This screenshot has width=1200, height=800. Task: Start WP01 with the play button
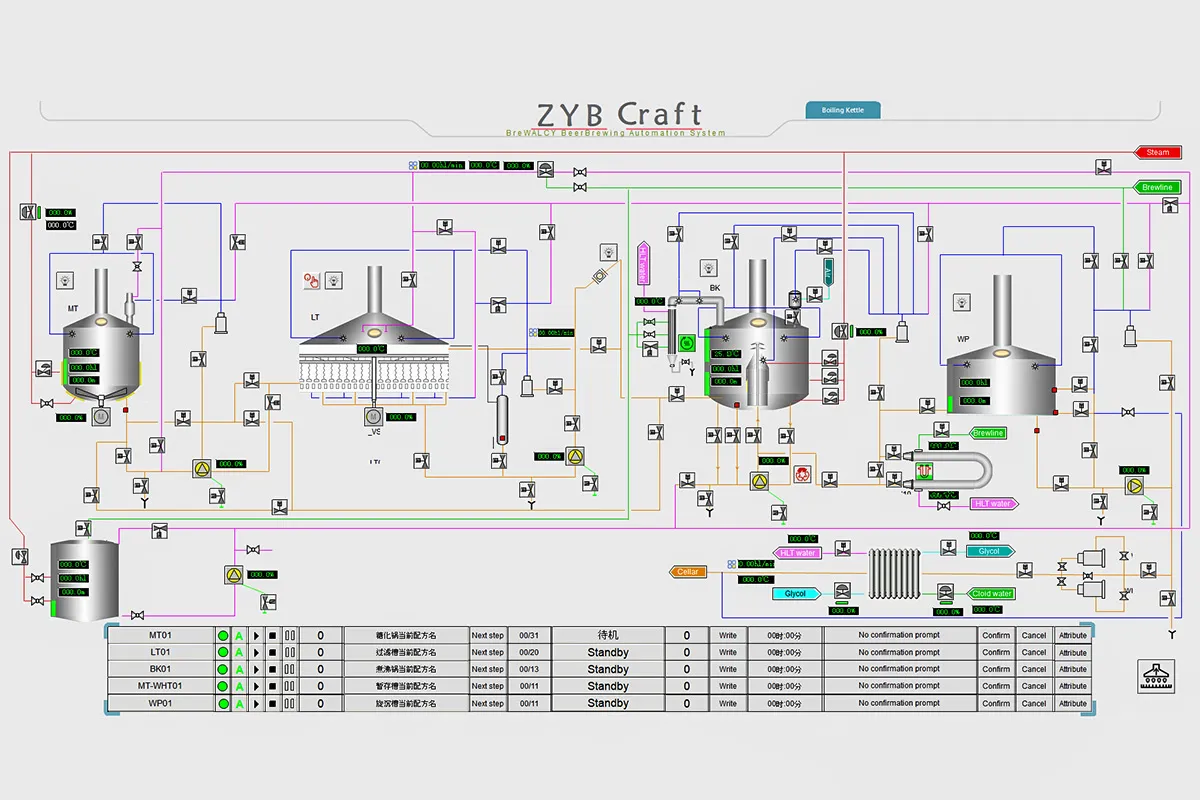pyautogui.click(x=256, y=703)
